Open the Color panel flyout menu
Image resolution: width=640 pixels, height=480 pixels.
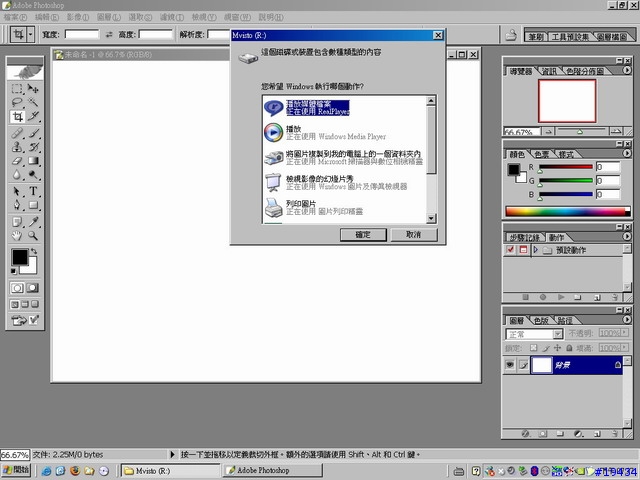627,153
